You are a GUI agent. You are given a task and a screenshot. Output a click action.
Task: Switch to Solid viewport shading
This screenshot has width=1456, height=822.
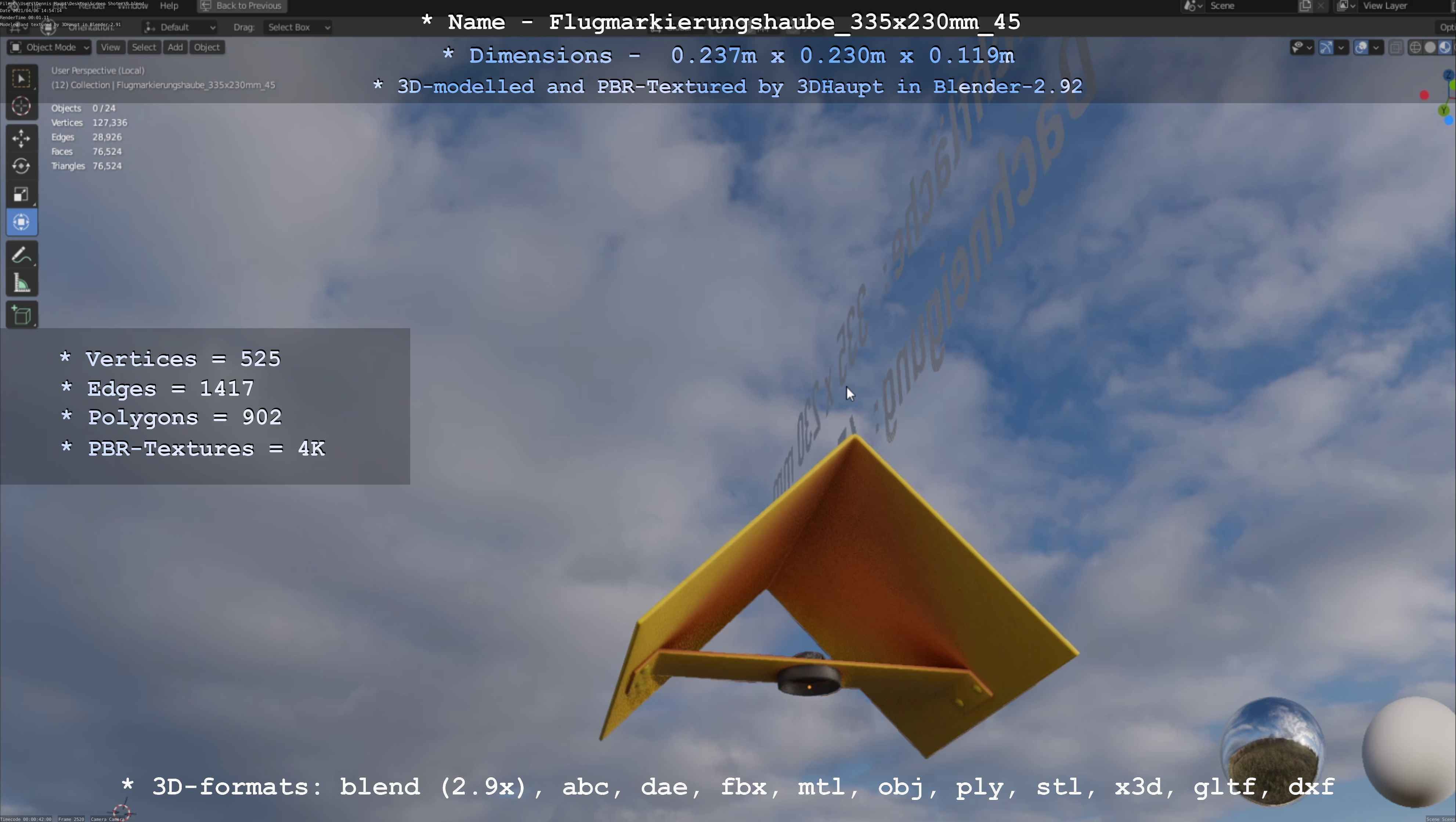pos(1430,47)
